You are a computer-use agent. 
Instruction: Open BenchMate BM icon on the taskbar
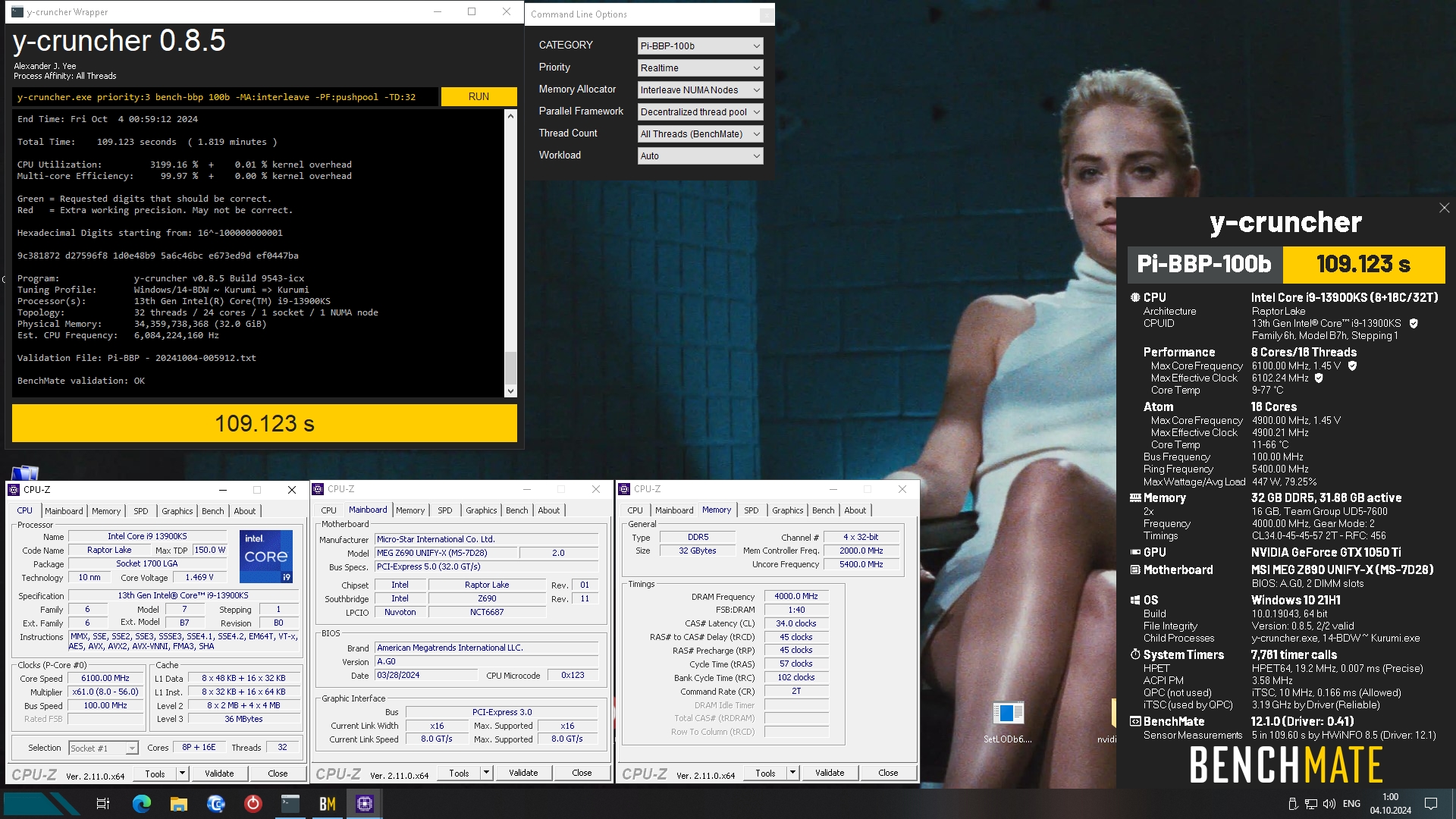[x=328, y=804]
